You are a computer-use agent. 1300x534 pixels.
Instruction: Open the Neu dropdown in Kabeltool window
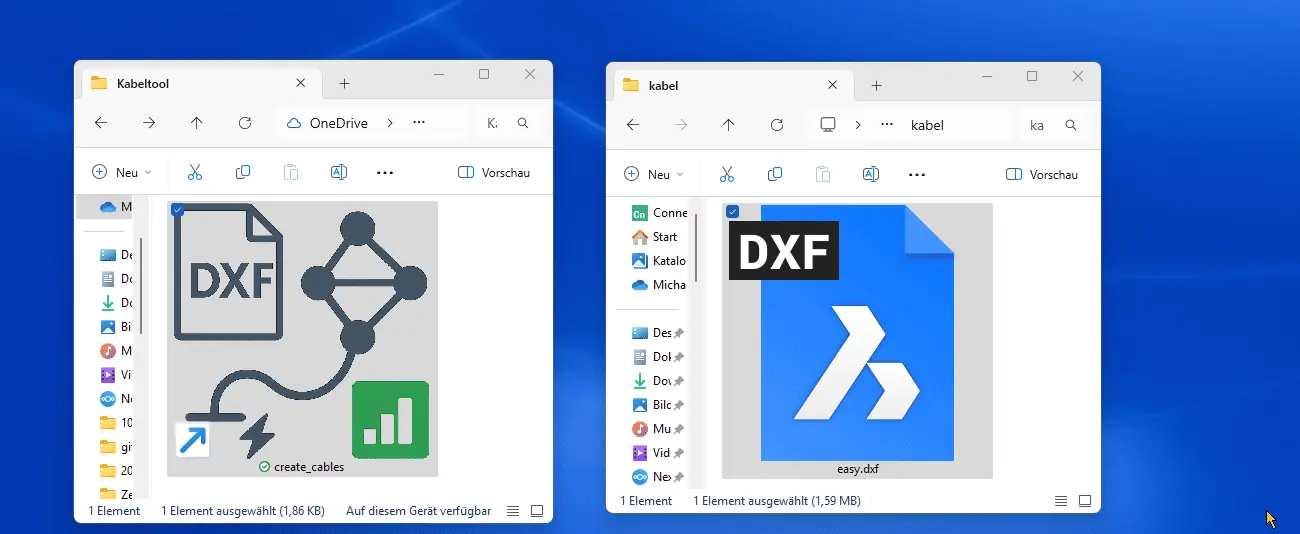pyautogui.click(x=122, y=172)
